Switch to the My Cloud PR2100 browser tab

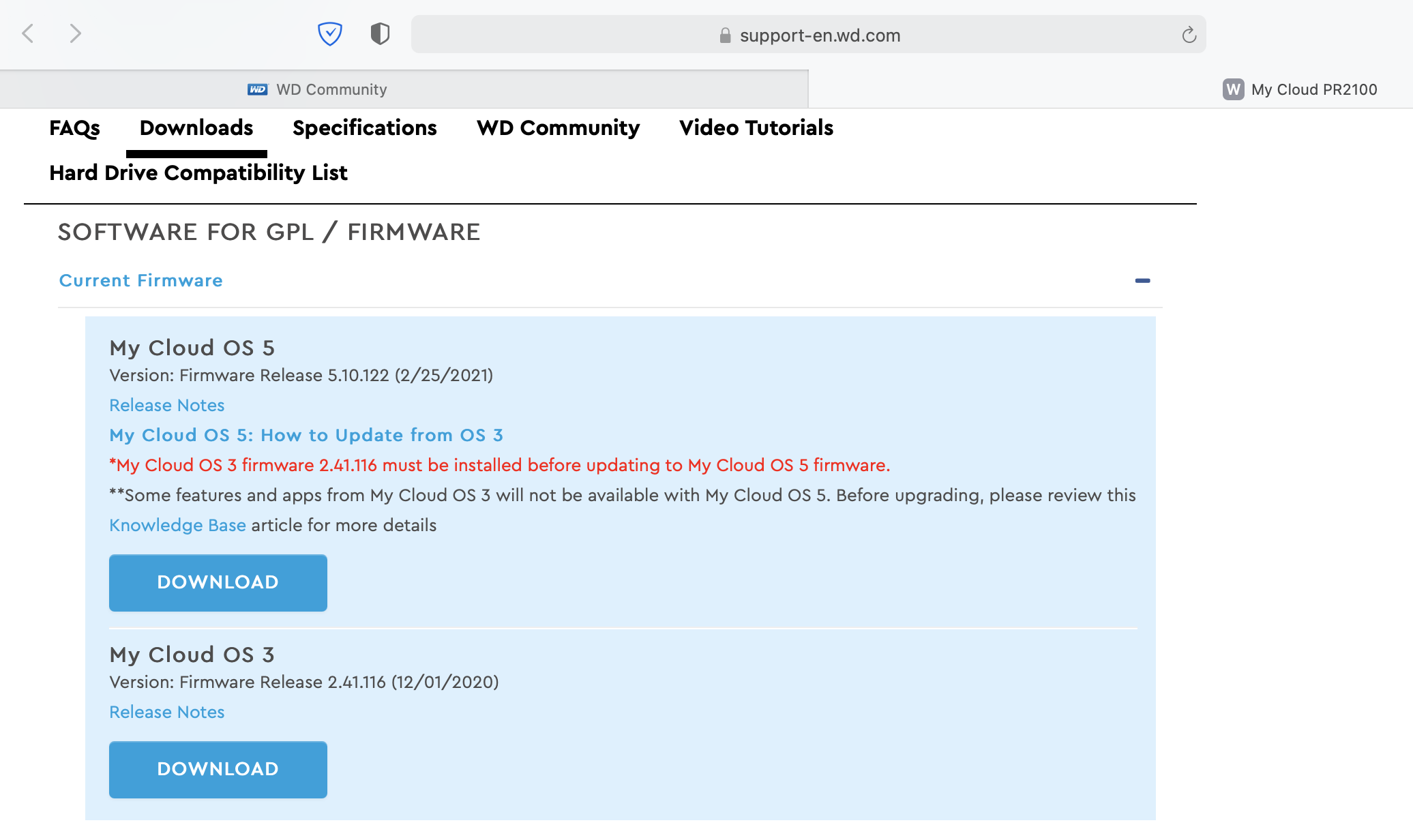click(x=1110, y=89)
